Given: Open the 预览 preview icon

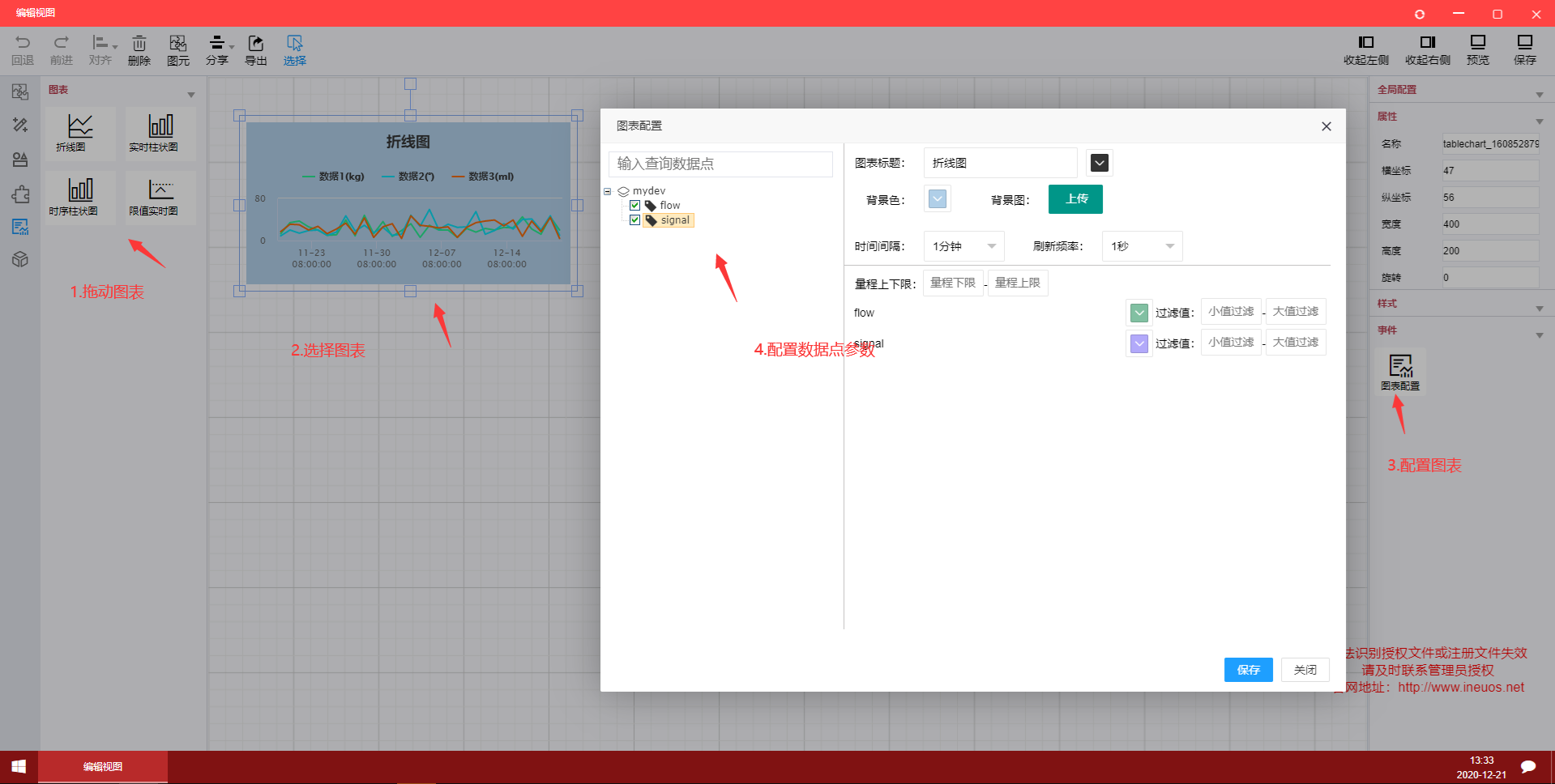Looking at the screenshot, I should click(x=1478, y=50).
